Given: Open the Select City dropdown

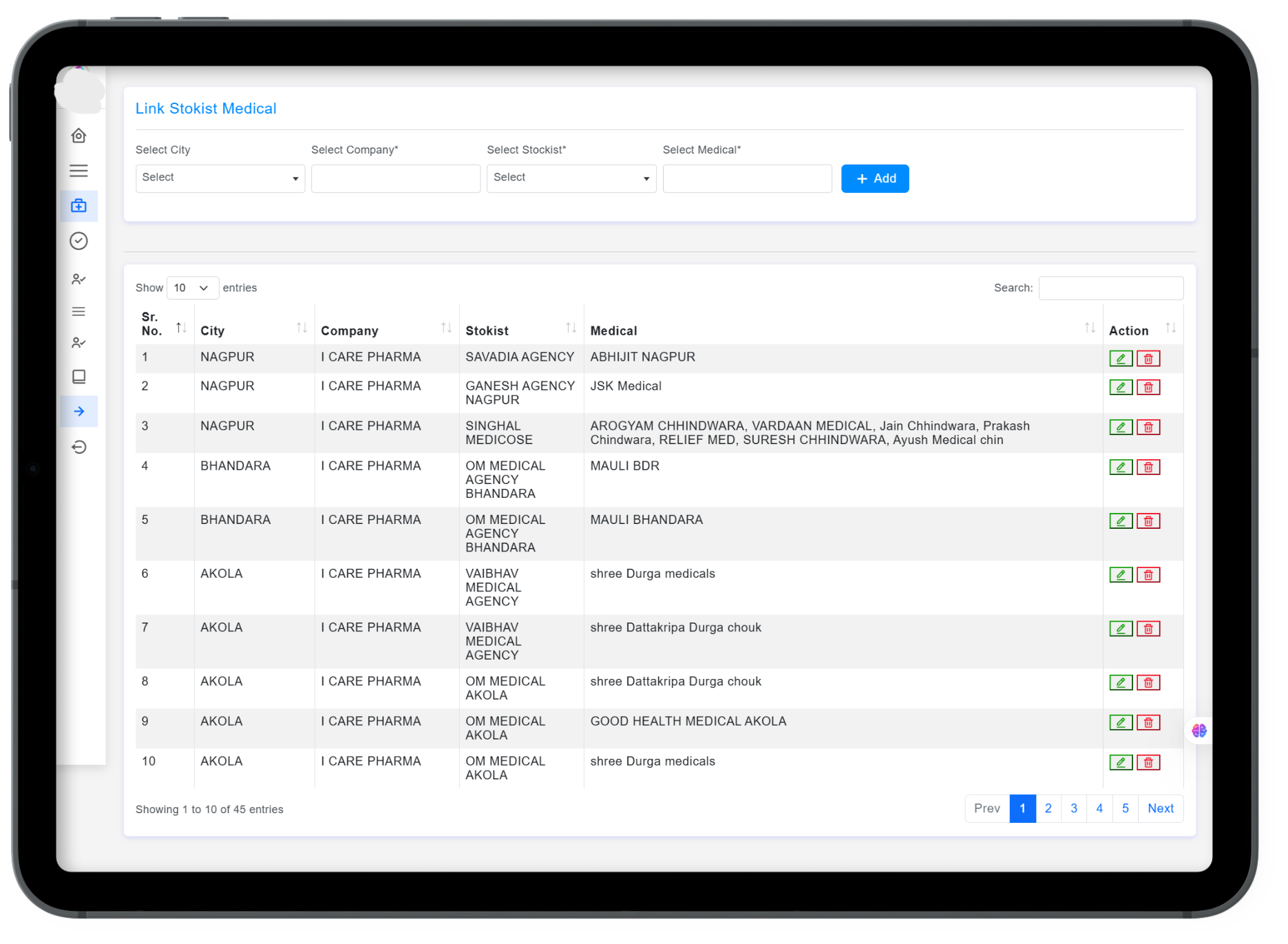Looking at the screenshot, I should [220, 178].
